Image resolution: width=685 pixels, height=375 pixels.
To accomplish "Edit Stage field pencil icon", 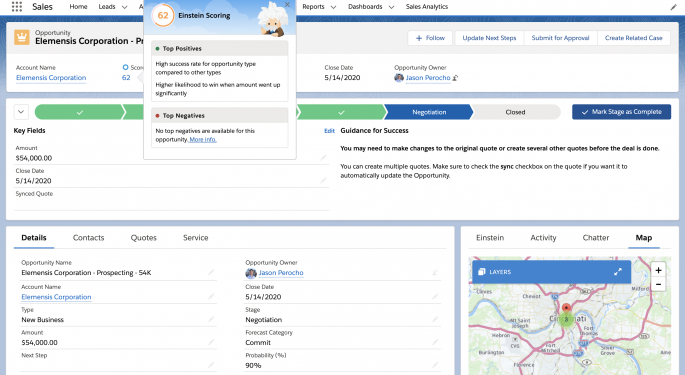I will pyautogui.click(x=435, y=319).
